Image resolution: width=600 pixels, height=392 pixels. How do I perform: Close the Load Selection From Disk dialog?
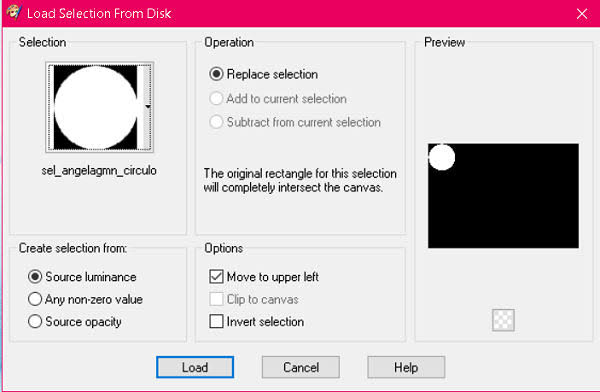[582, 14]
